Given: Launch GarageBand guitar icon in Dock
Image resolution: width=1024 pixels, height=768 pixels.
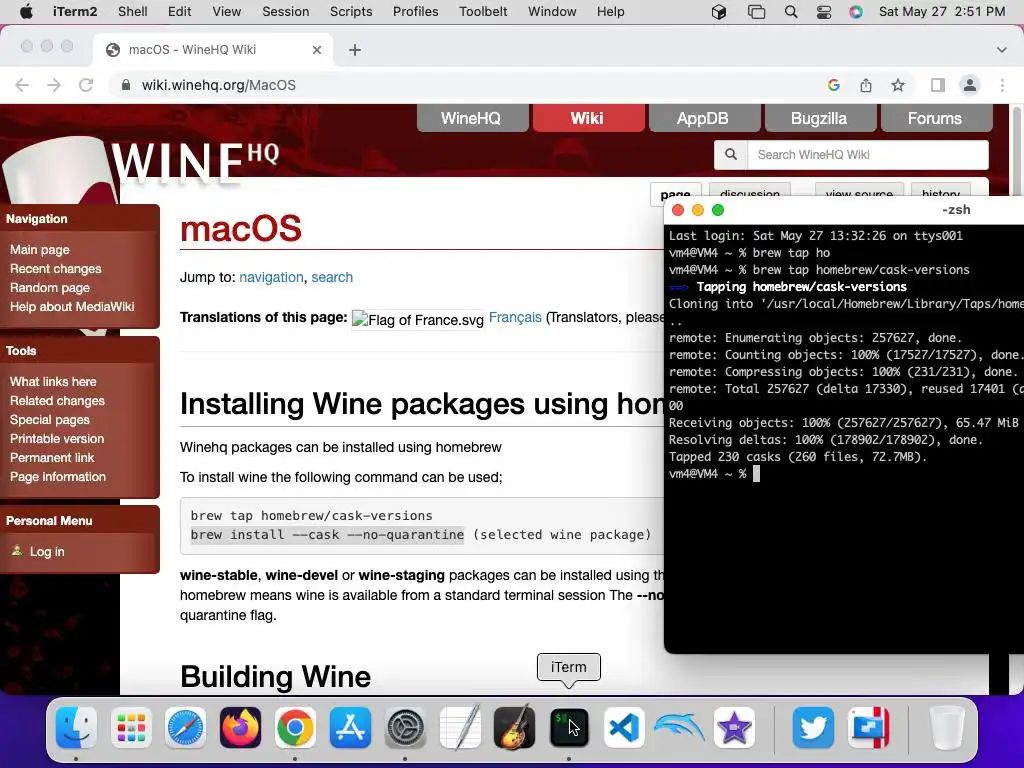Looking at the screenshot, I should (514, 727).
